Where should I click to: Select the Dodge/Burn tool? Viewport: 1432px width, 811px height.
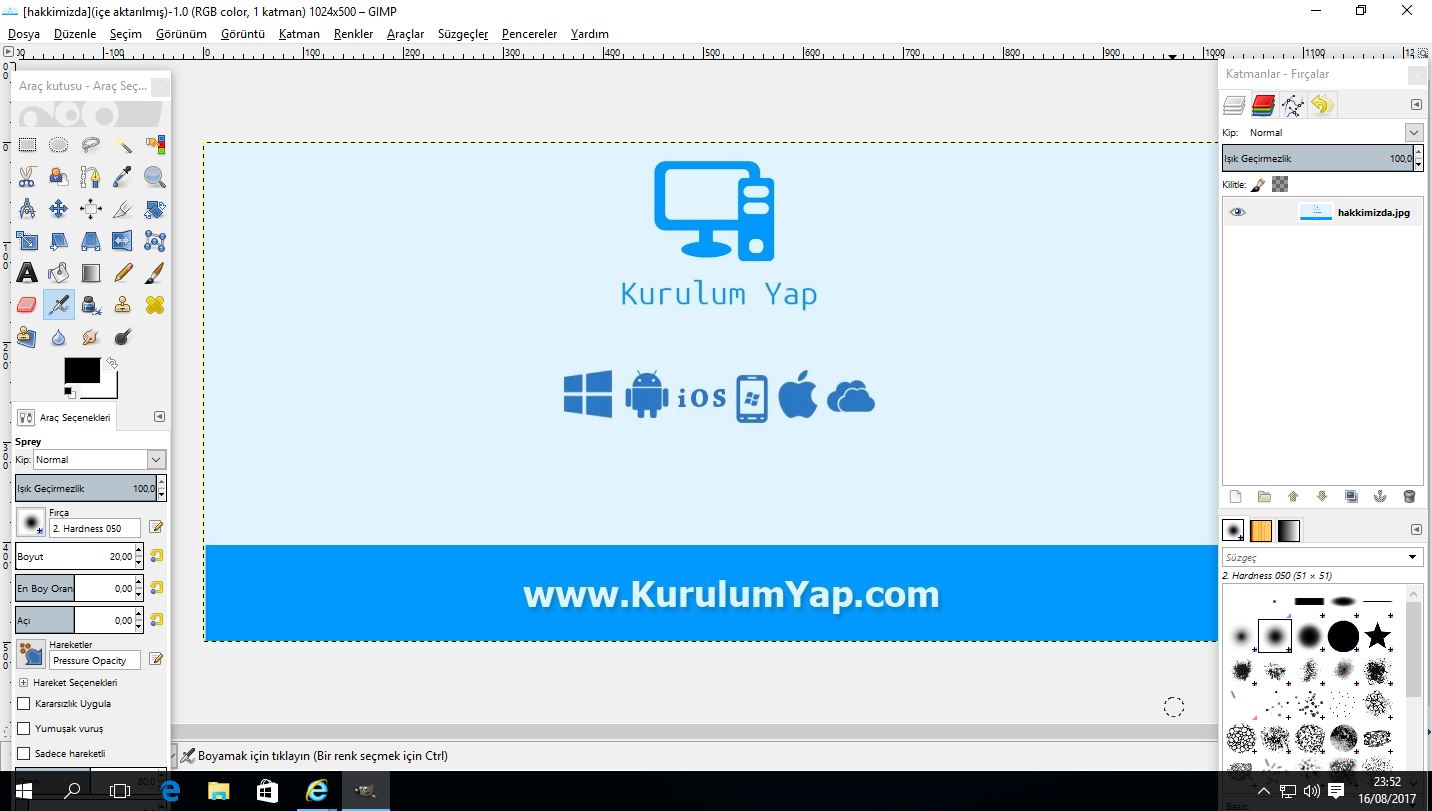(123, 337)
